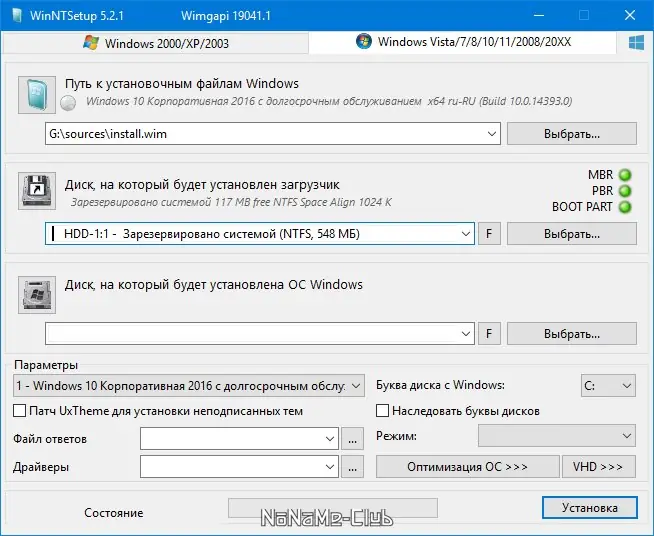Click the Установка button

pos(590,508)
